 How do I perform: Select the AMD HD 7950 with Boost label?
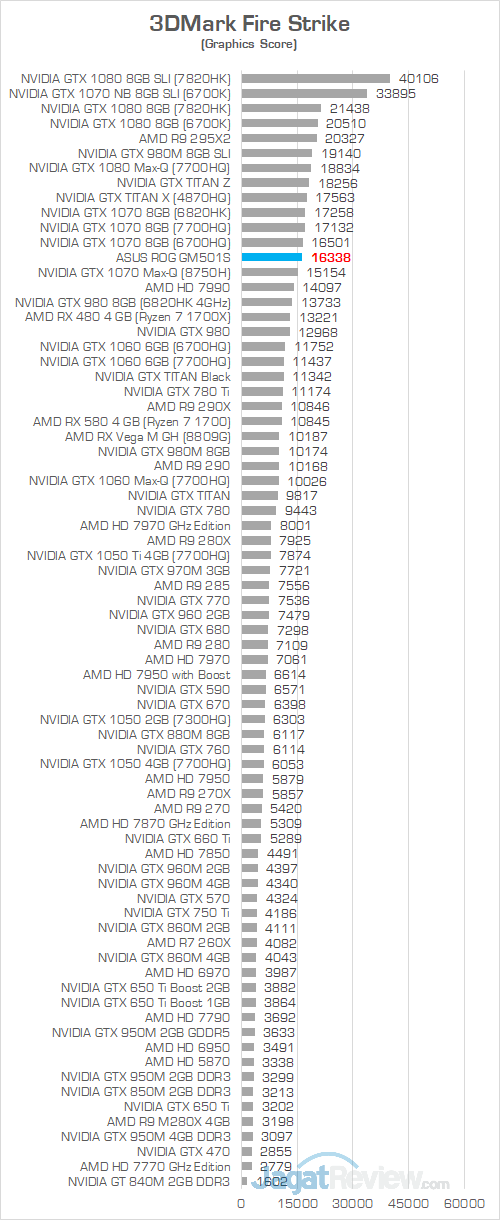coord(157,674)
